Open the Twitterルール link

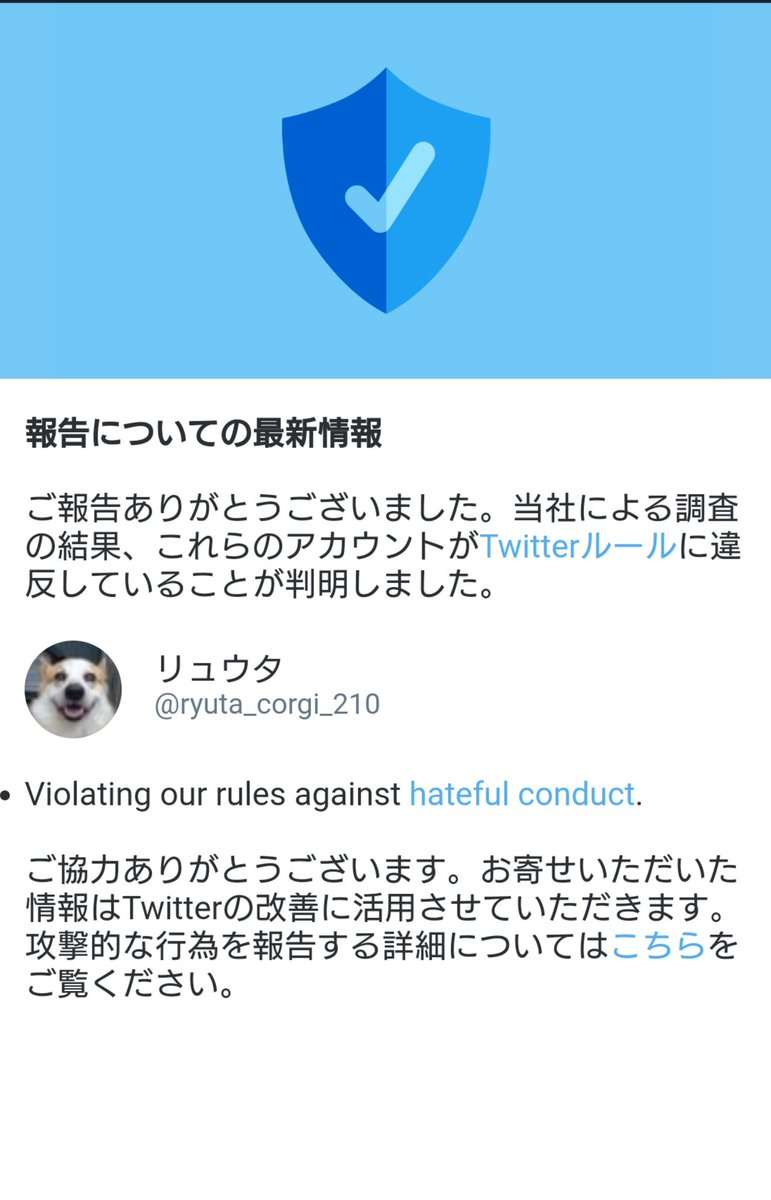[579, 547]
